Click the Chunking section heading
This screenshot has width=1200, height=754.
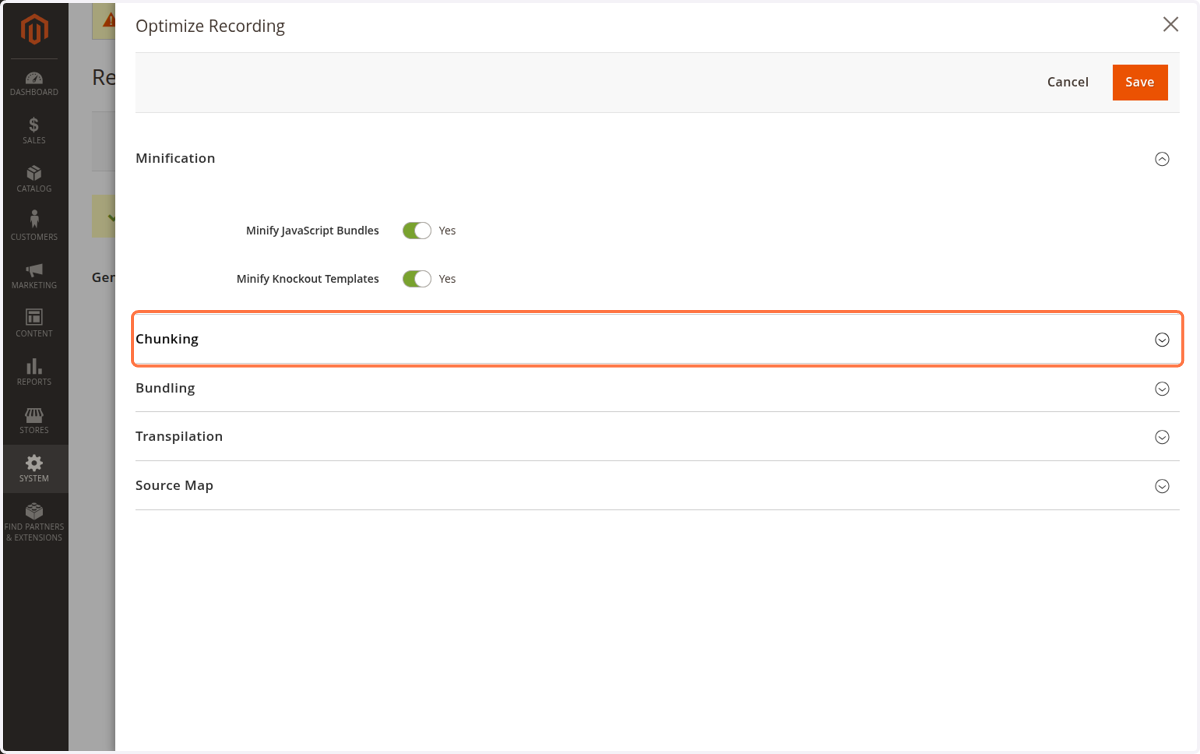[167, 339]
